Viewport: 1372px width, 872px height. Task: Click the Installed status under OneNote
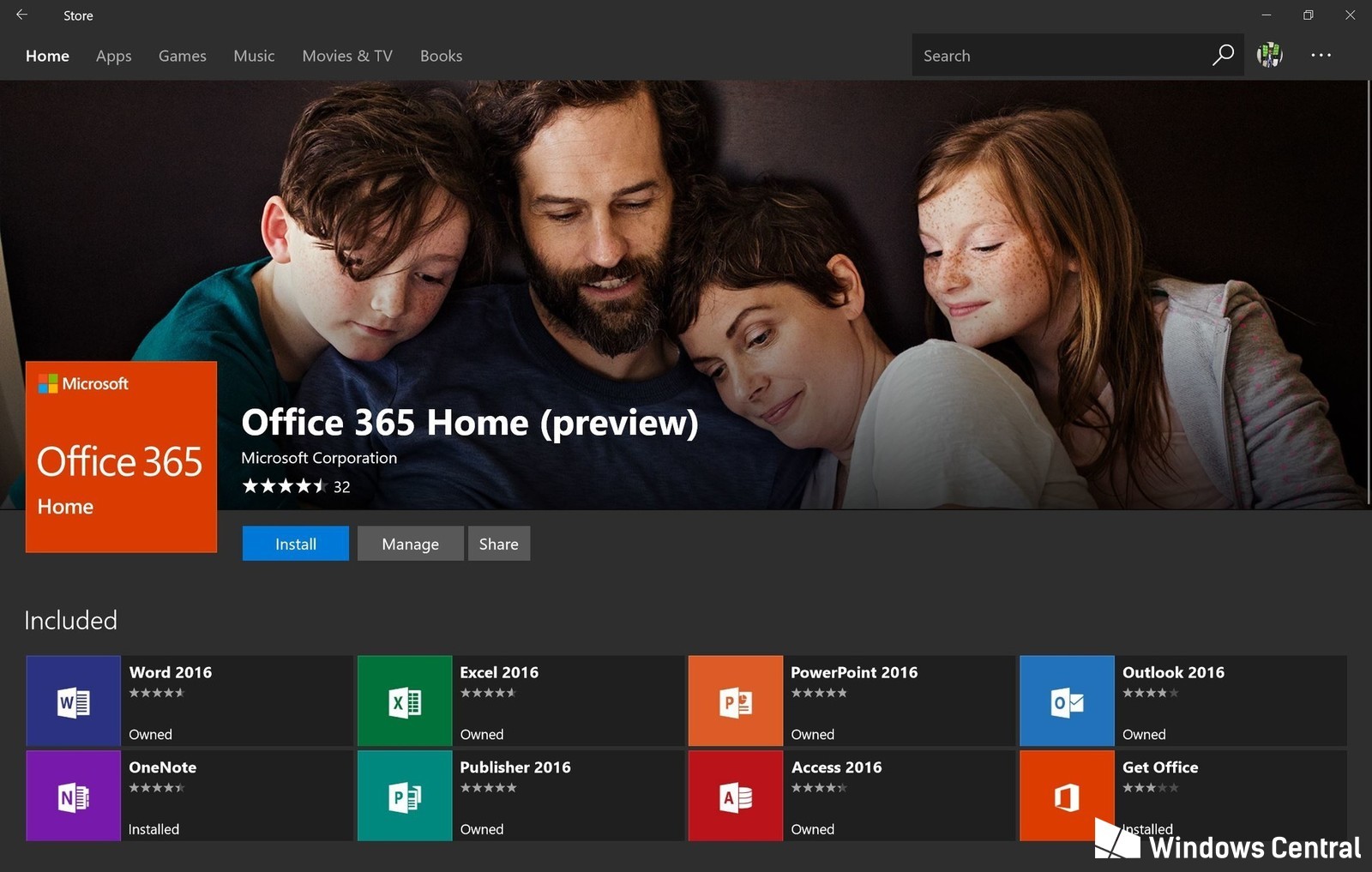click(x=153, y=829)
